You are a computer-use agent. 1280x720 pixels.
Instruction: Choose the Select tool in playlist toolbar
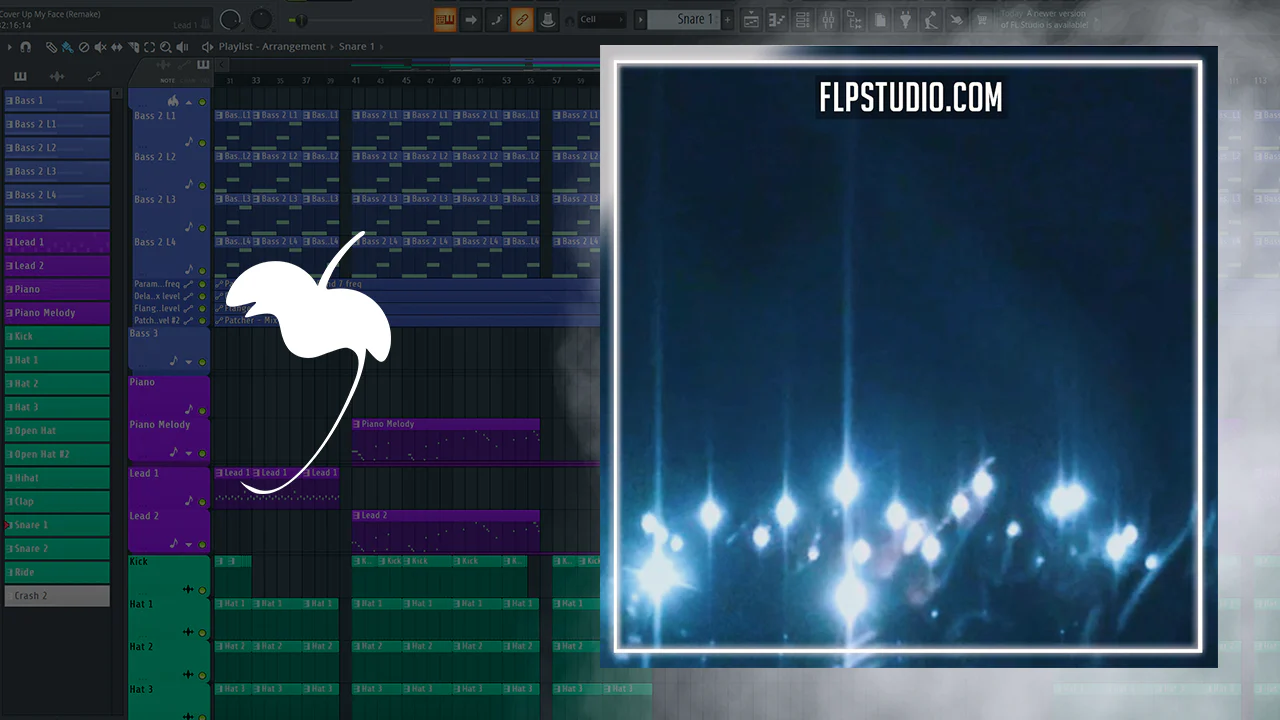tap(149, 47)
